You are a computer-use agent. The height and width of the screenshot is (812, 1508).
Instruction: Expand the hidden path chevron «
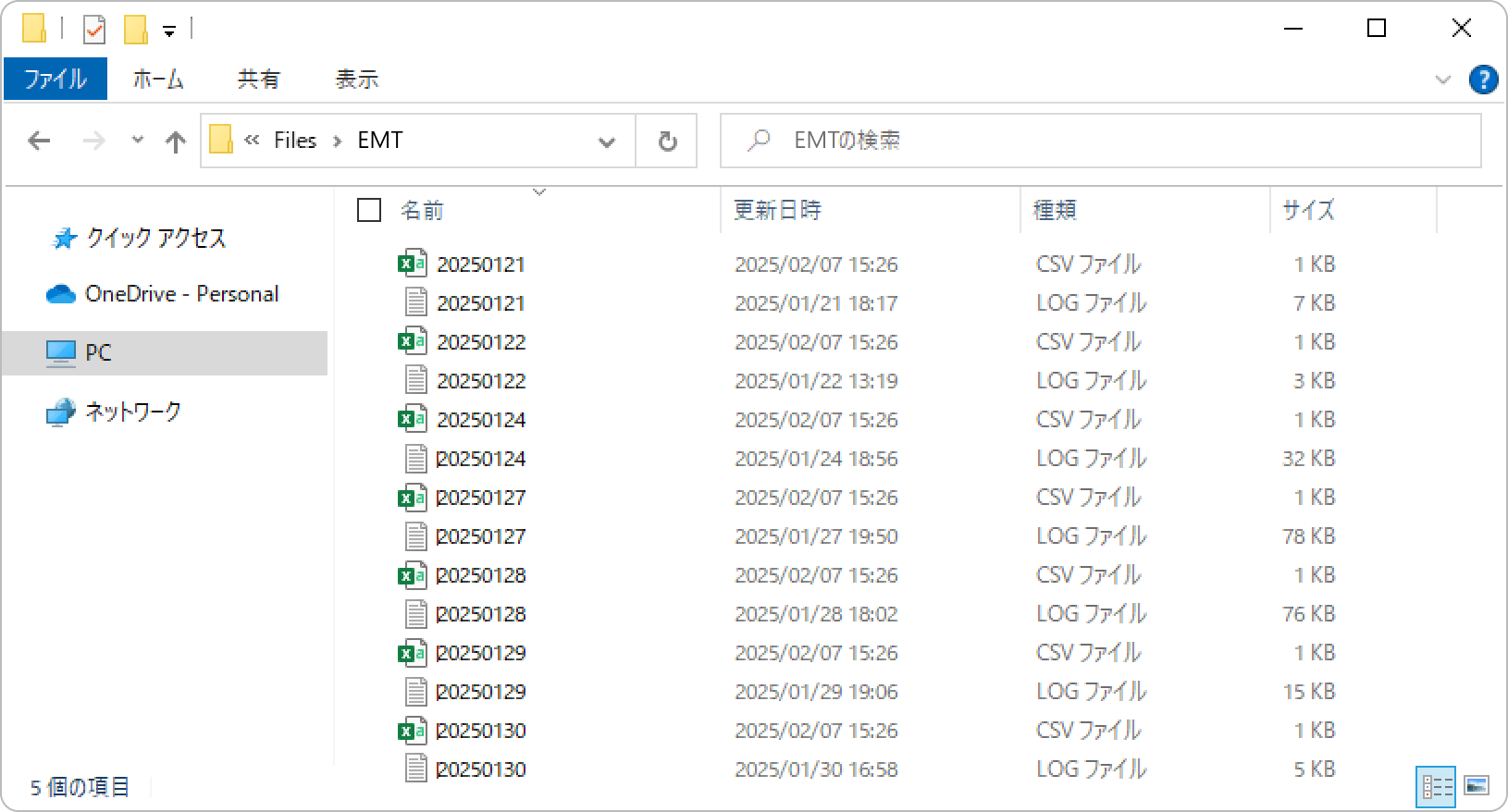click(252, 140)
